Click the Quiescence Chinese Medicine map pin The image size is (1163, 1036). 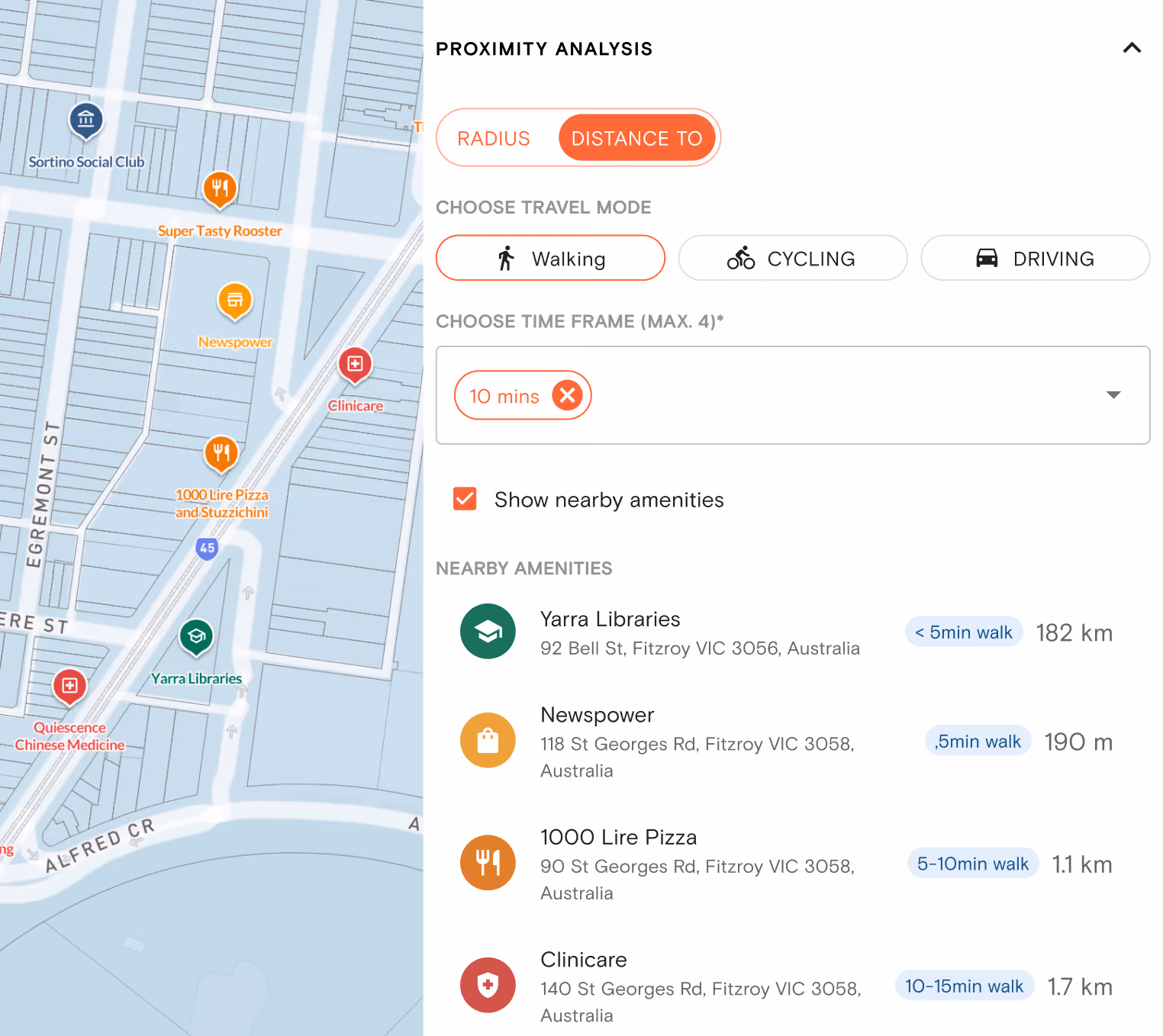point(69,686)
